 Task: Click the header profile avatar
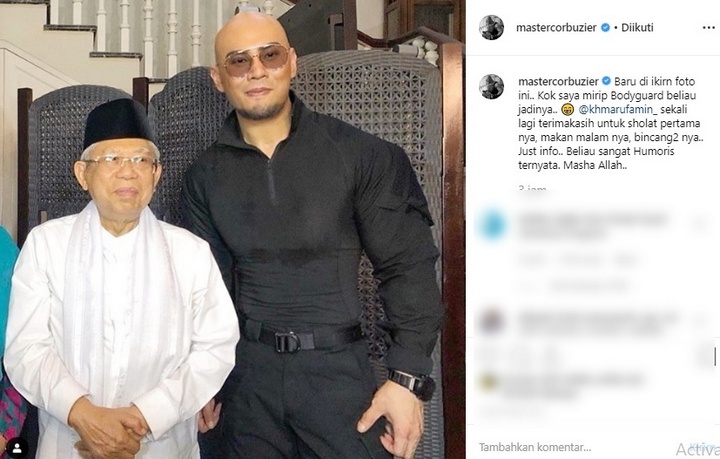(492, 27)
